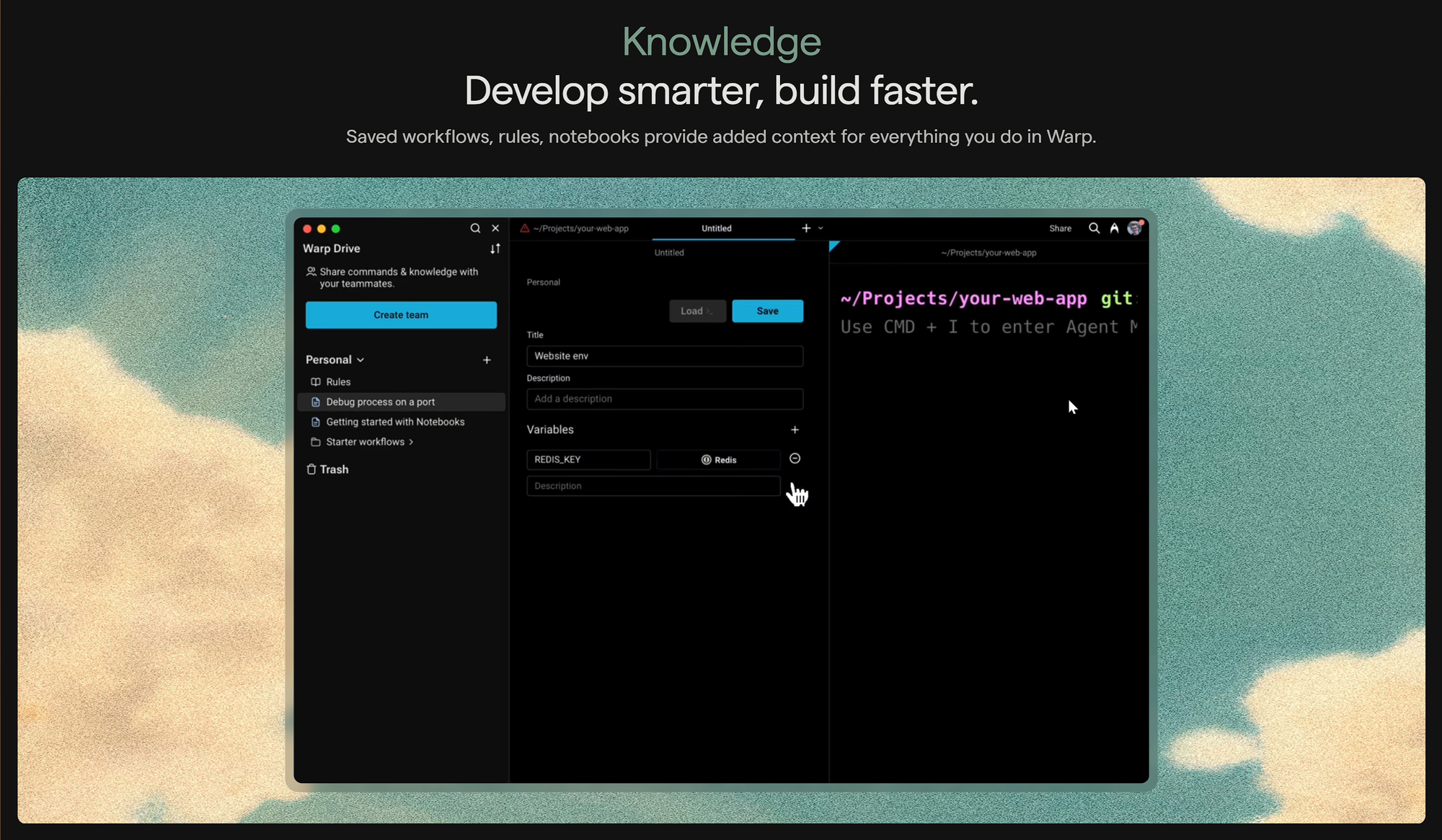Image resolution: width=1442 pixels, height=840 pixels.
Task: Click the Warp Drive sort order icon
Action: [x=495, y=249]
